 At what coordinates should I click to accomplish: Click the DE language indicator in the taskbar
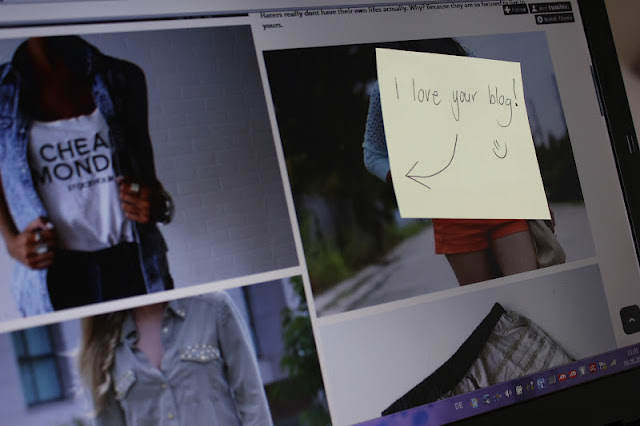[x=459, y=406]
